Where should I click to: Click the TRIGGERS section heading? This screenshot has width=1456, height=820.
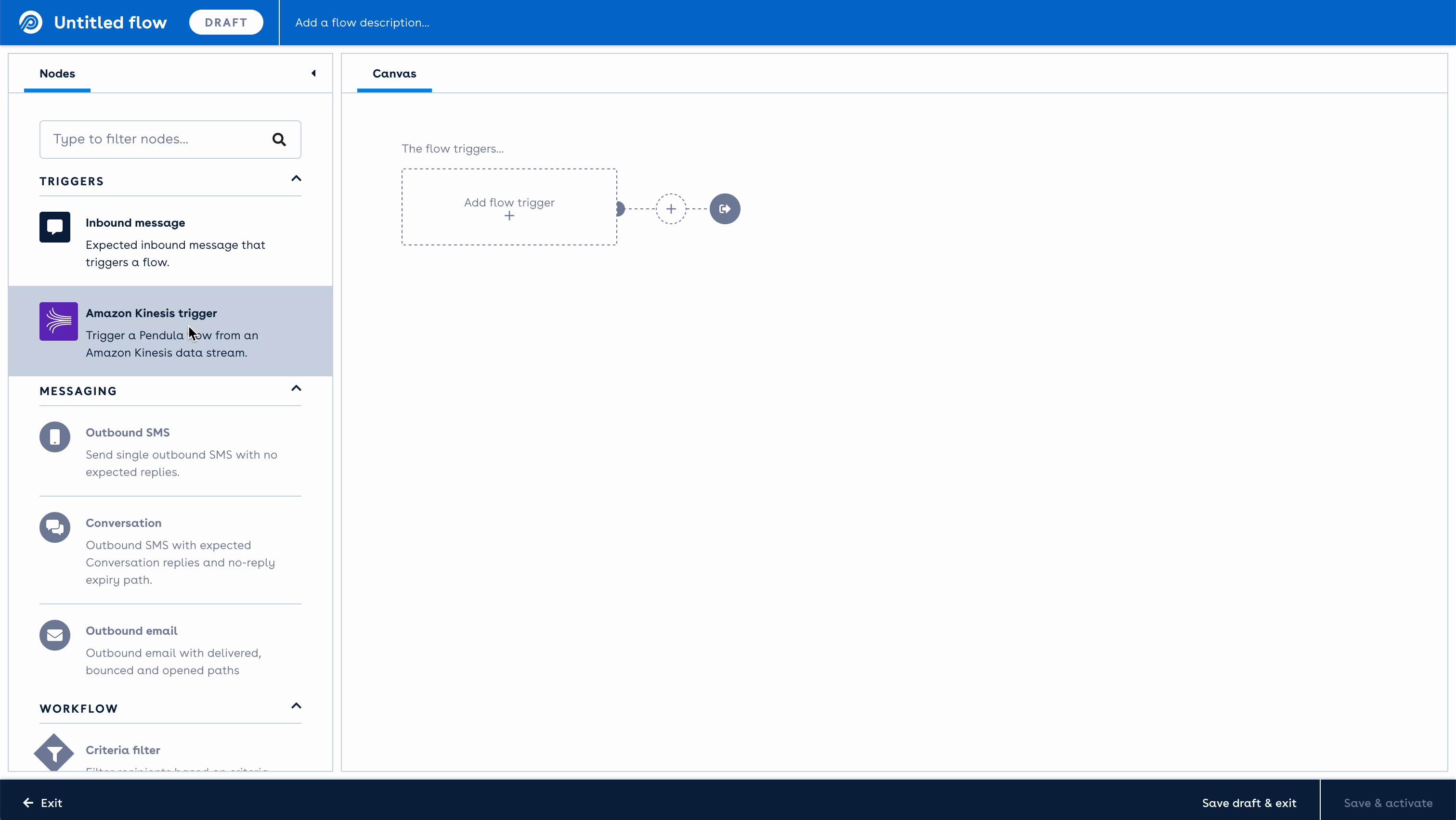(72, 181)
